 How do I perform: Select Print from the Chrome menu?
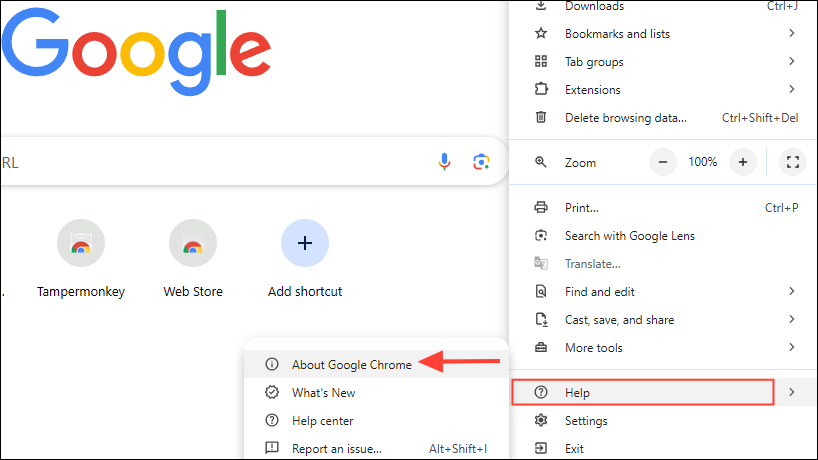tap(581, 208)
